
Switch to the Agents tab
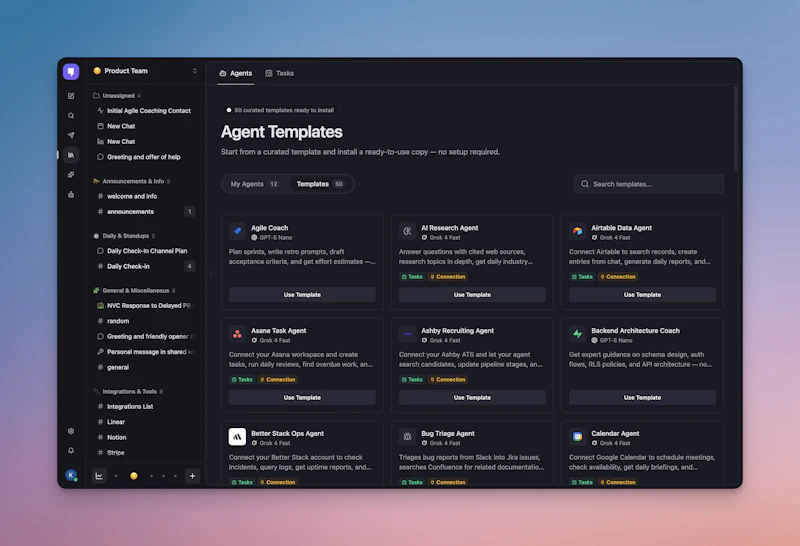tap(236, 73)
